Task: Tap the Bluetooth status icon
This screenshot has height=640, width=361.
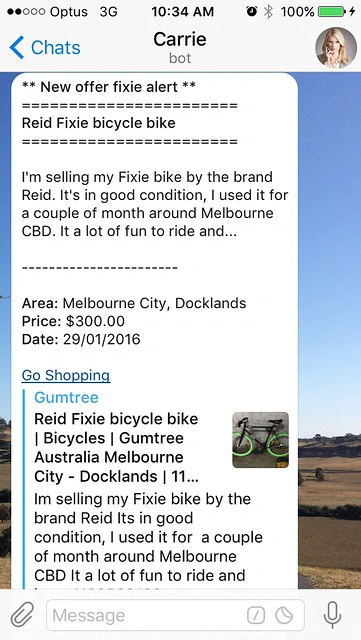Action: pyautogui.click(x=268, y=12)
